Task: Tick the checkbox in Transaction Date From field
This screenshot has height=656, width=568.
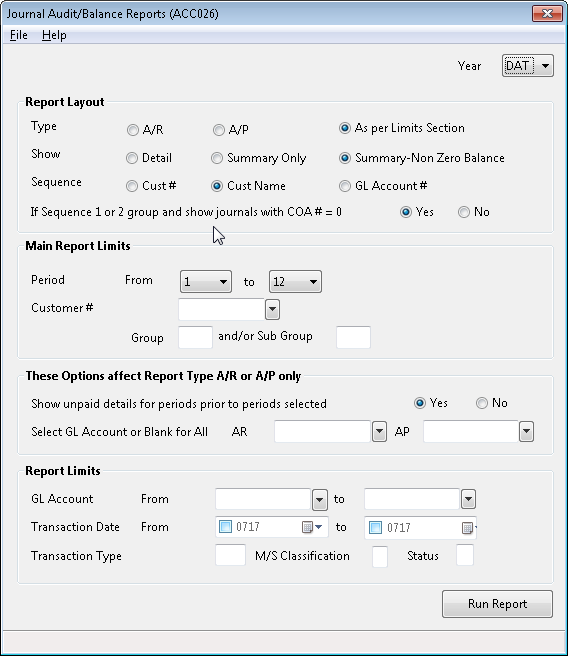Action: [225, 527]
